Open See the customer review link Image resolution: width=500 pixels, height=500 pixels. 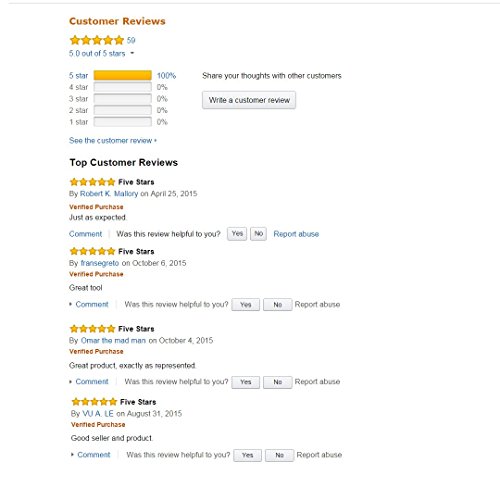click(x=113, y=141)
